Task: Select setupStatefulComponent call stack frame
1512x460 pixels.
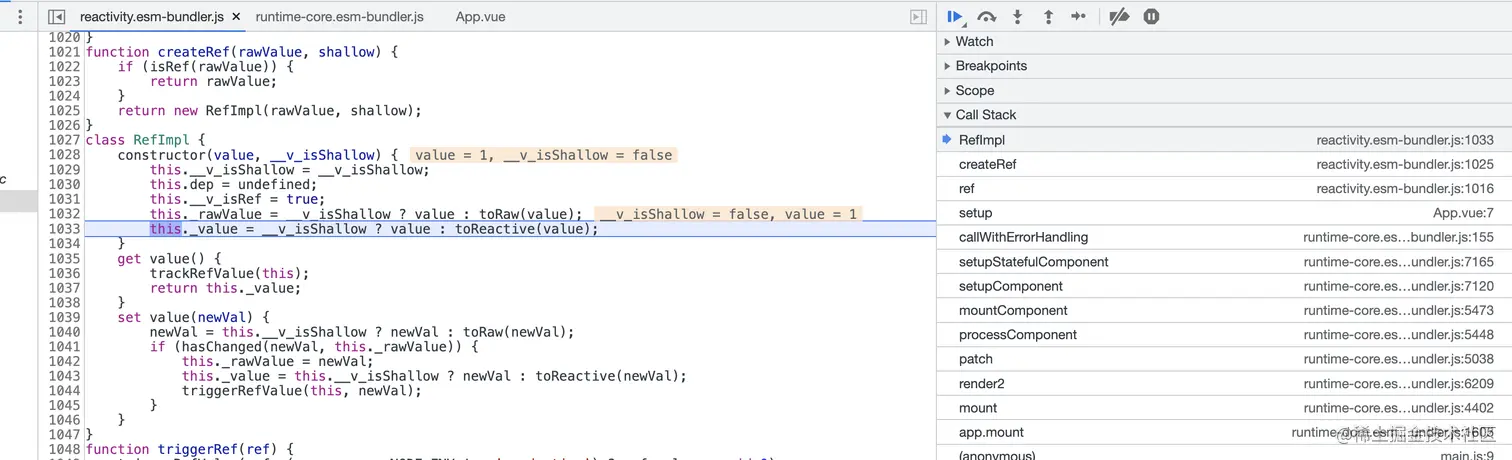Action: (1224, 262)
